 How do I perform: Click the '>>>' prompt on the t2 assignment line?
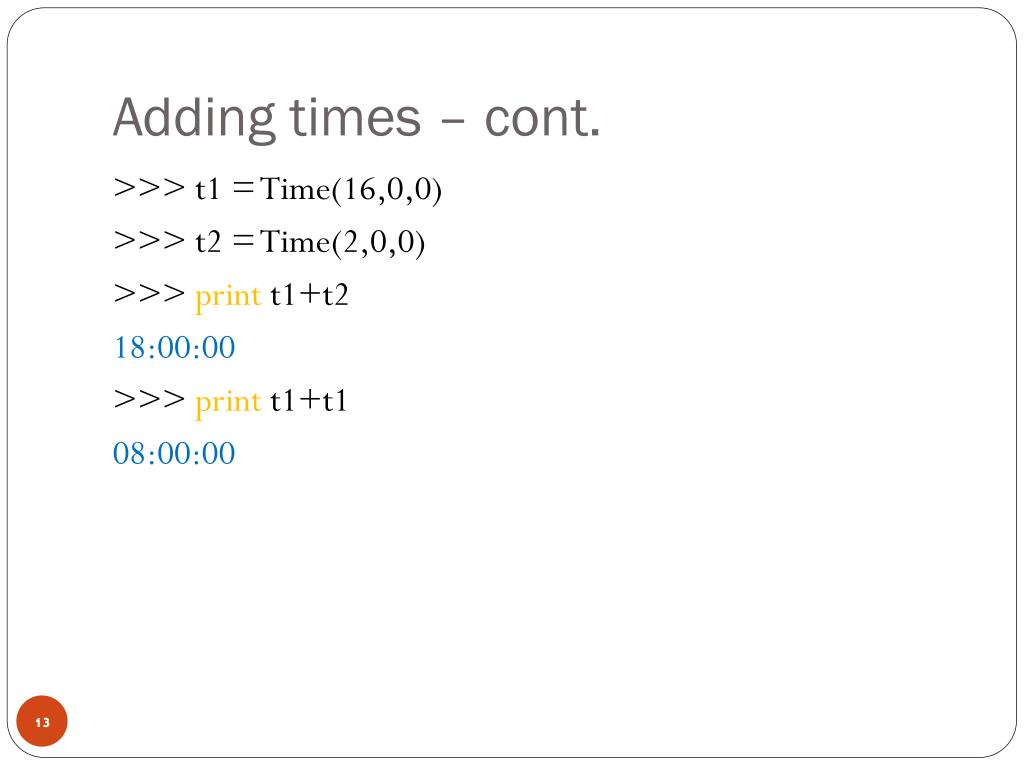click(x=150, y=242)
